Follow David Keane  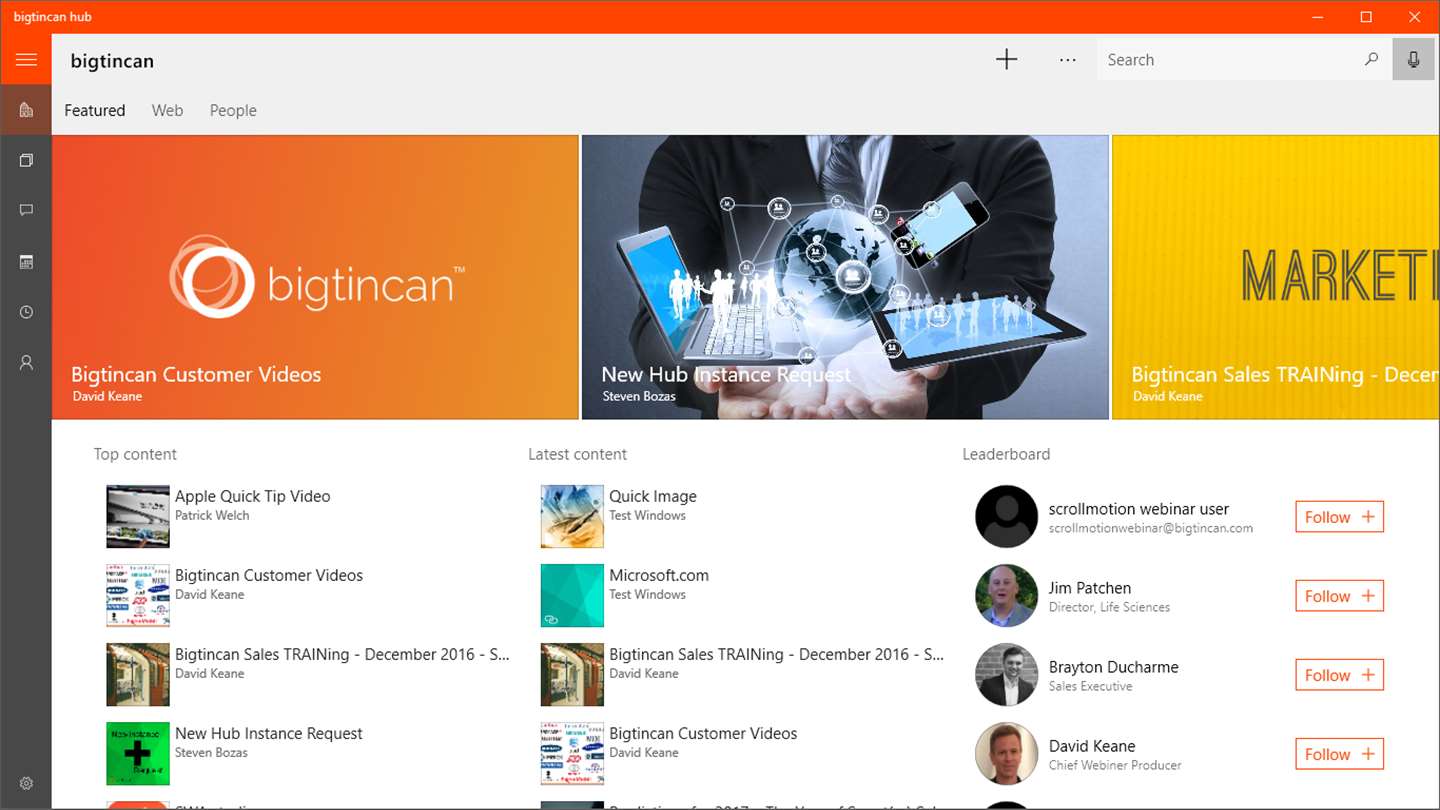click(x=1339, y=754)
